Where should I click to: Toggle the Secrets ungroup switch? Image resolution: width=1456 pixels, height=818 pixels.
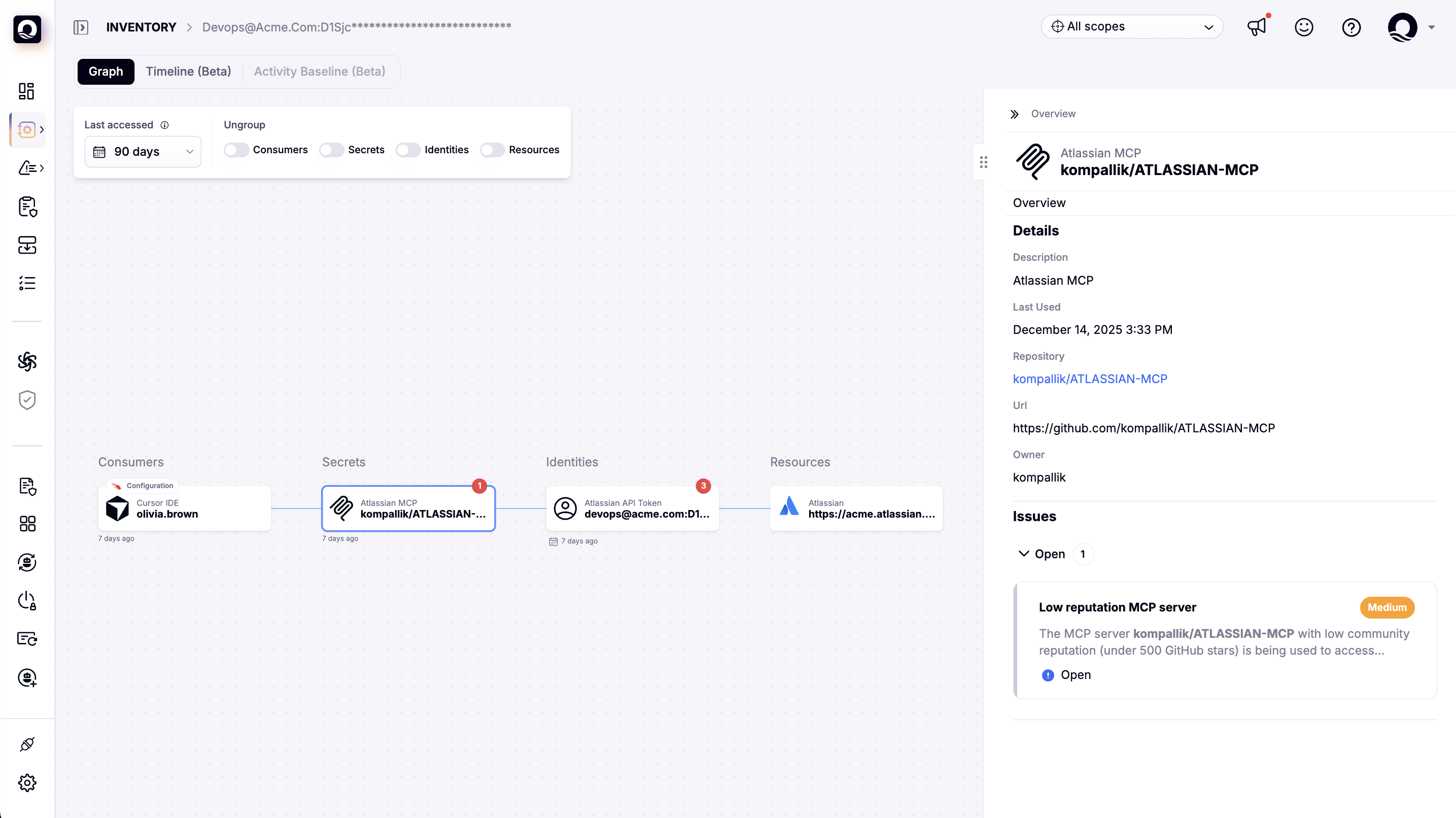(x=331, y=150)
